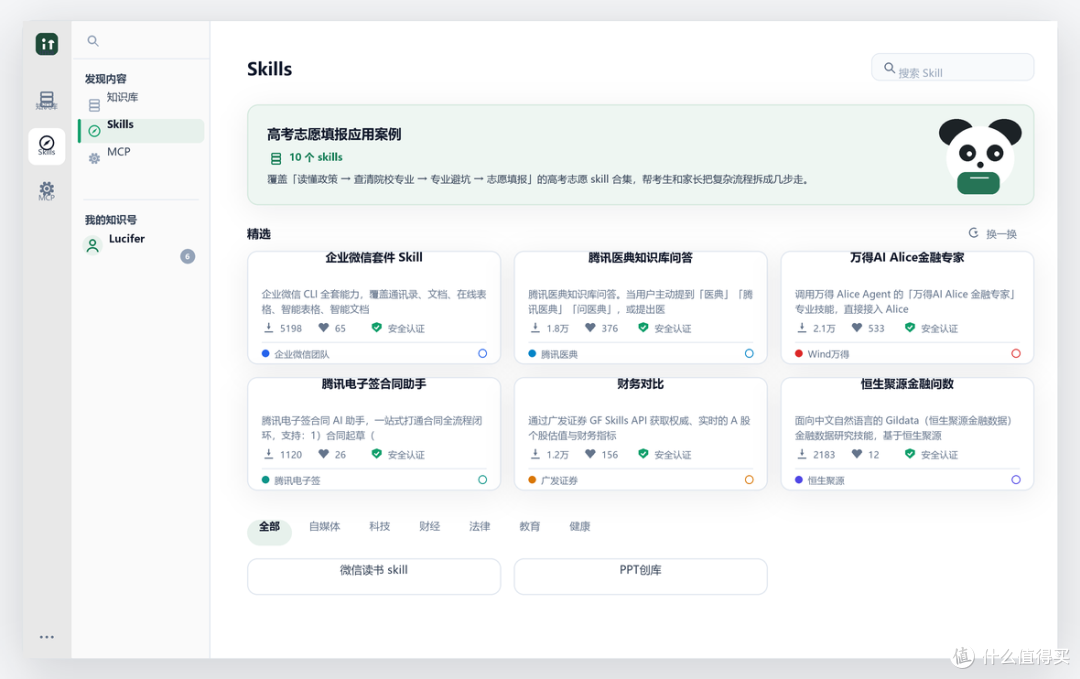Click download icon on 腾讯电子签 card
Viewport: 1080px width, 679px height.
pos(269,454)
